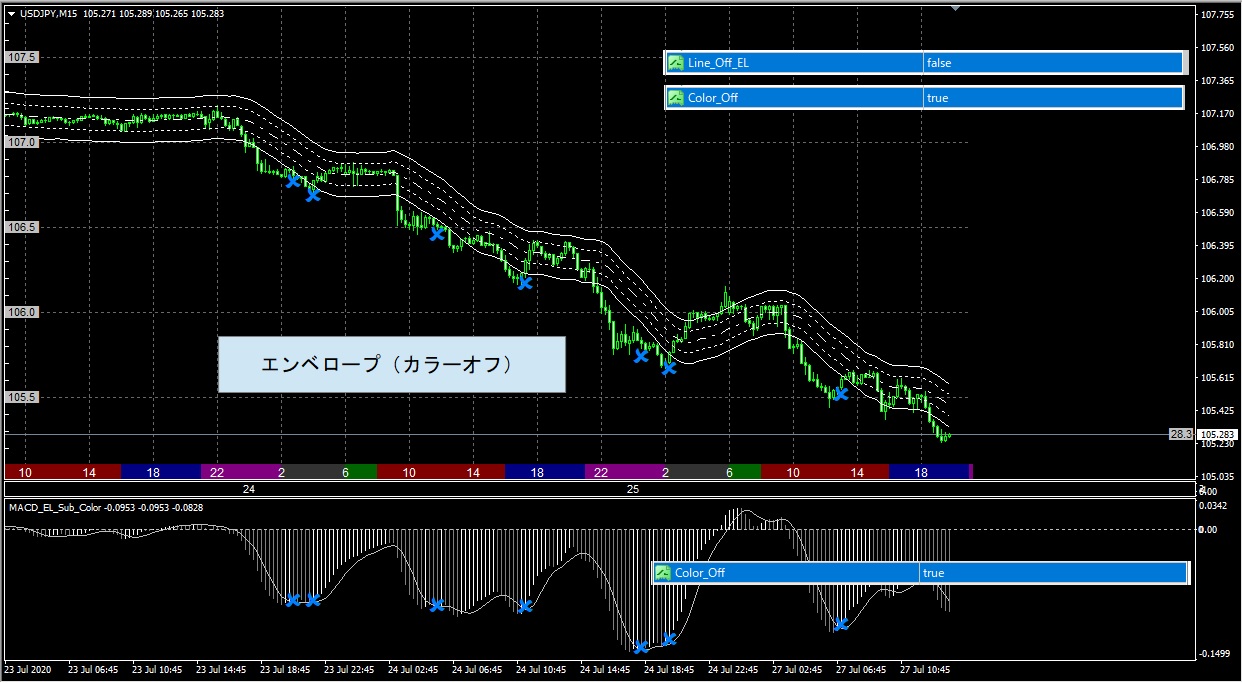The height and width of the screenshot is (683, 1242).
Task: Click the 105.5 level label
Action: (22, 398)
